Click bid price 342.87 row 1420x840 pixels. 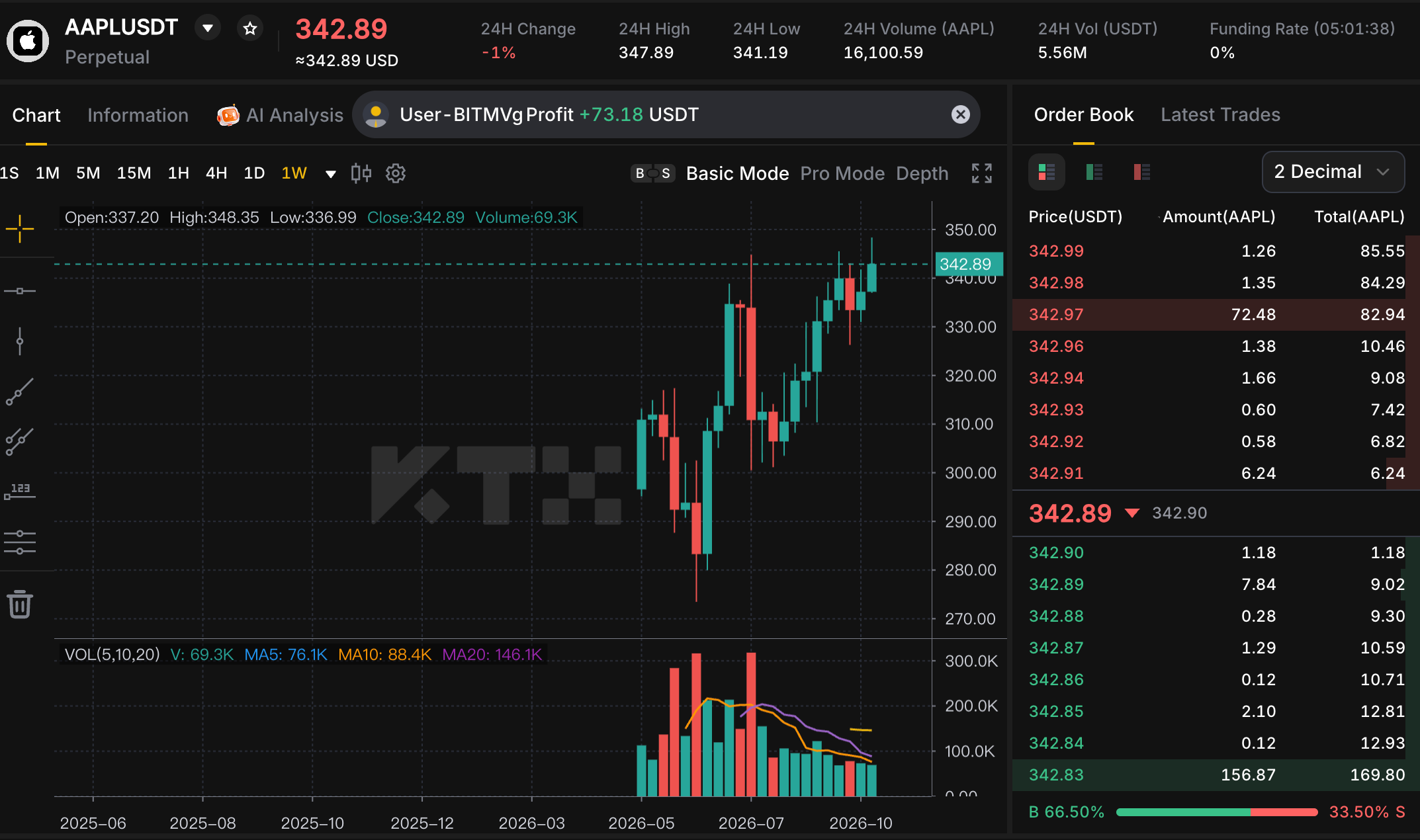click(x=1216, y=648)
